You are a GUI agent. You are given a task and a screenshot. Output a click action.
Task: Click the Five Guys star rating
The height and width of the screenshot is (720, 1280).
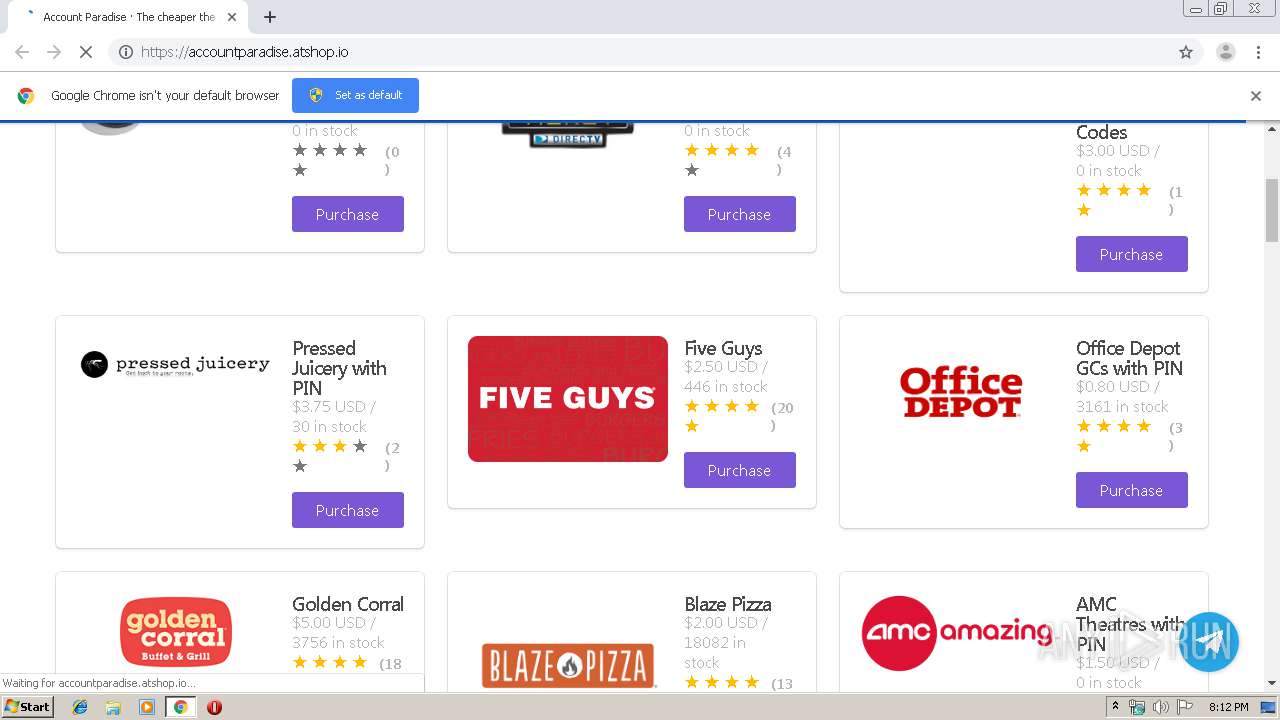point(722,416)
